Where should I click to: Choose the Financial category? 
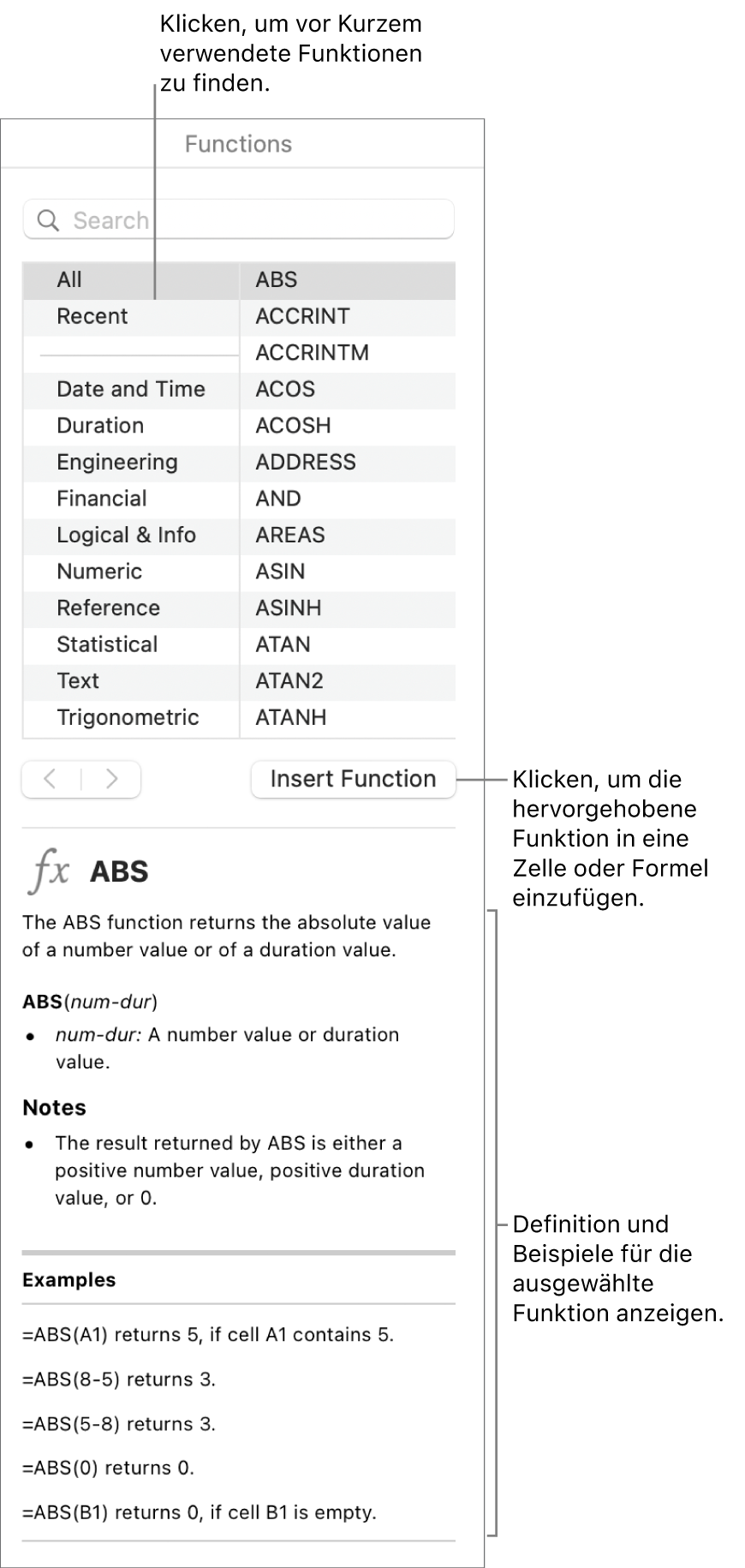(102, 499)
